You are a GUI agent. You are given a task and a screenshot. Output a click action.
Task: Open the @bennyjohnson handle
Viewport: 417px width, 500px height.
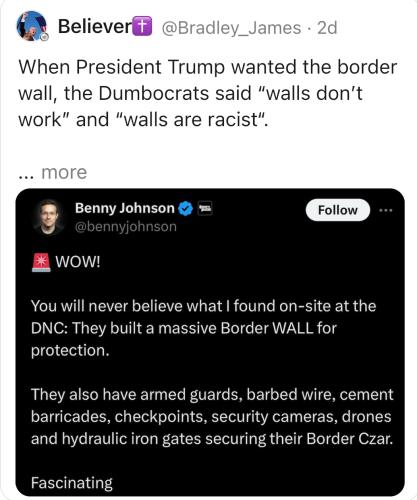pos(126,227)
